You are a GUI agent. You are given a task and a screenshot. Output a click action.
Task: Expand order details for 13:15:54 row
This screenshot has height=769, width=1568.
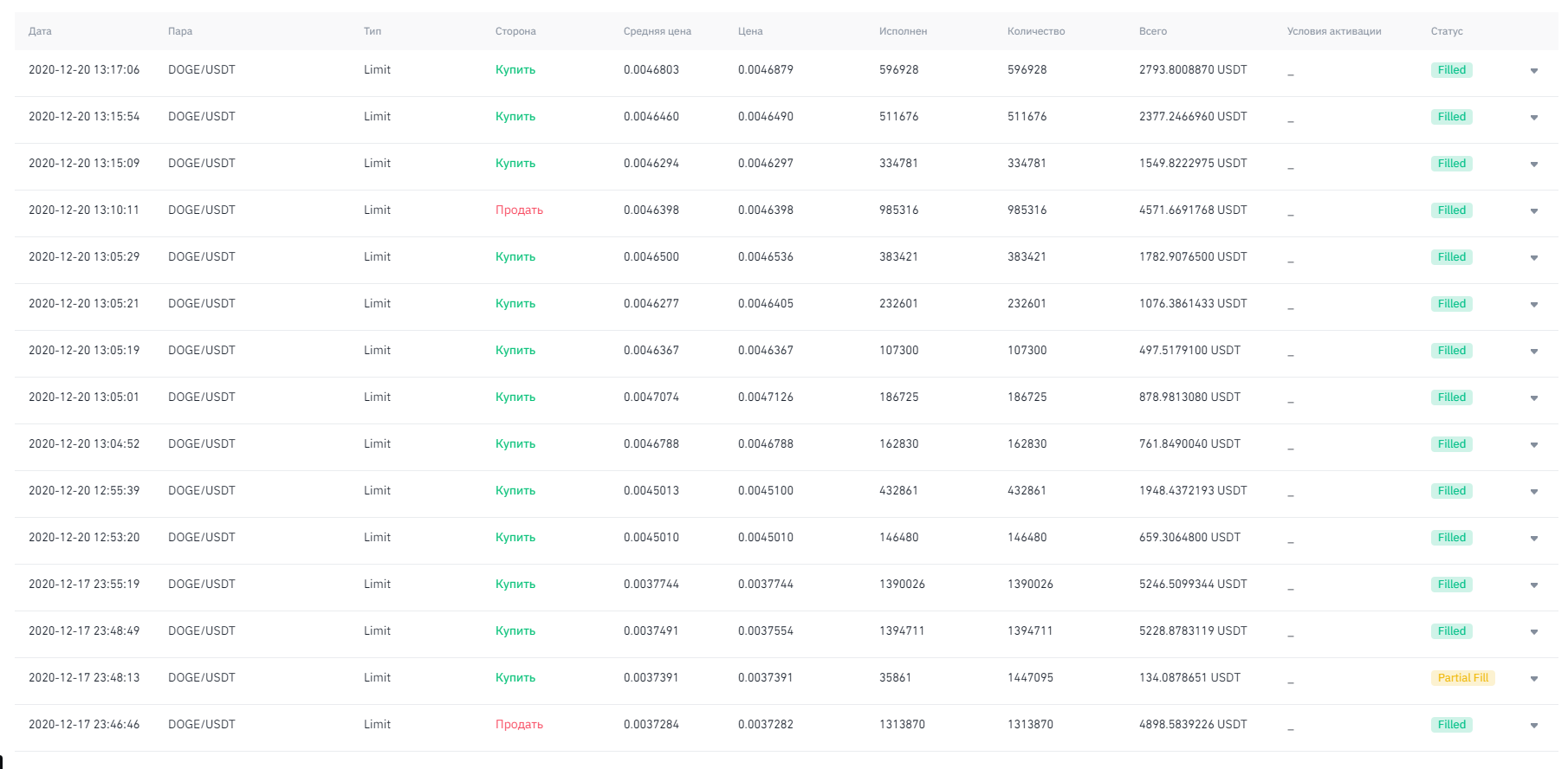tap(1534, 118)
